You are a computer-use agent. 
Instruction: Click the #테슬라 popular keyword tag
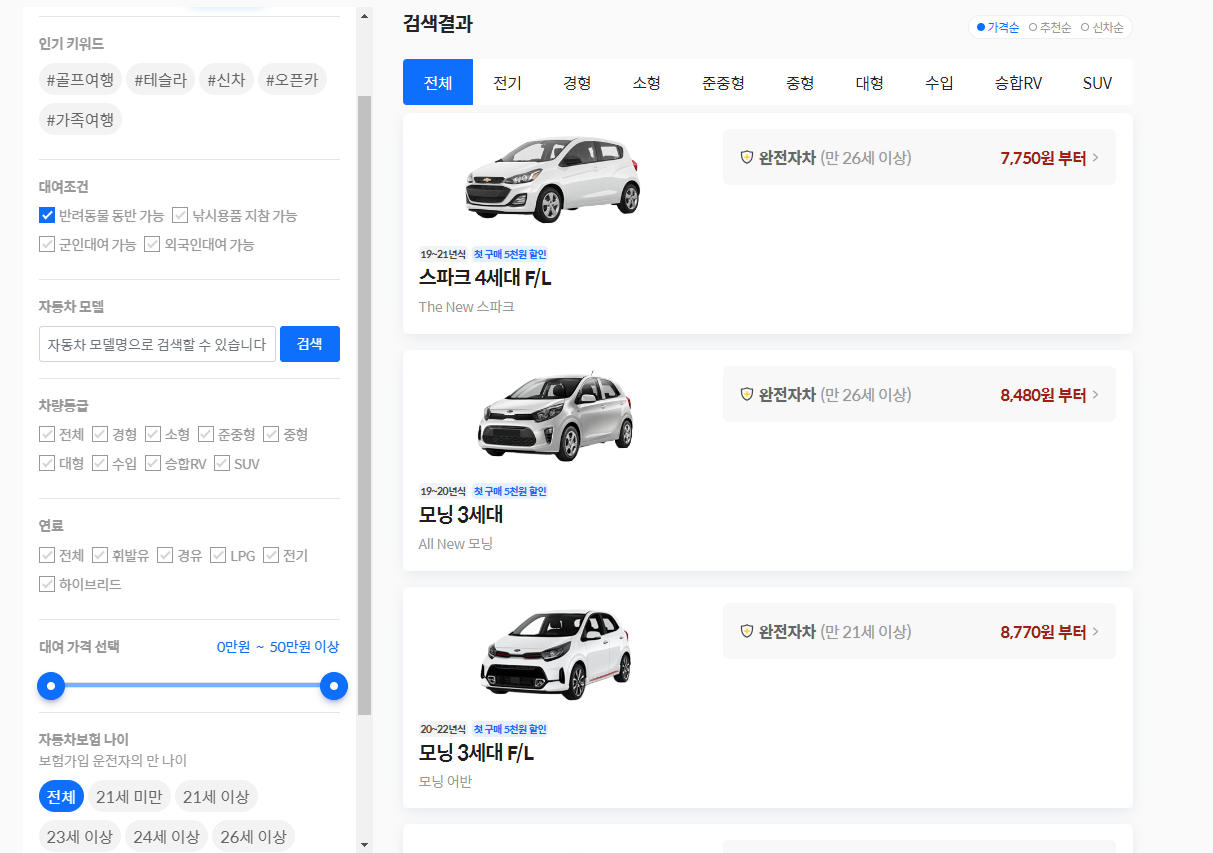pyautogui.click(x=160, y=79)
